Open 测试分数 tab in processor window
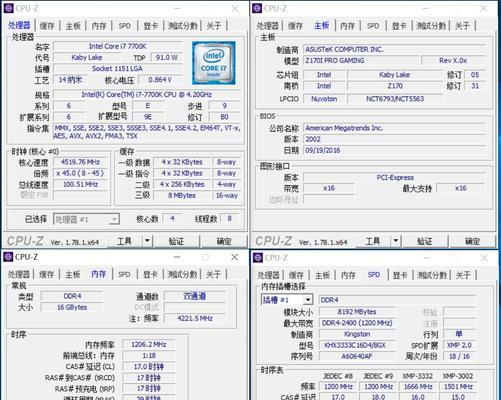 (183, 26)
